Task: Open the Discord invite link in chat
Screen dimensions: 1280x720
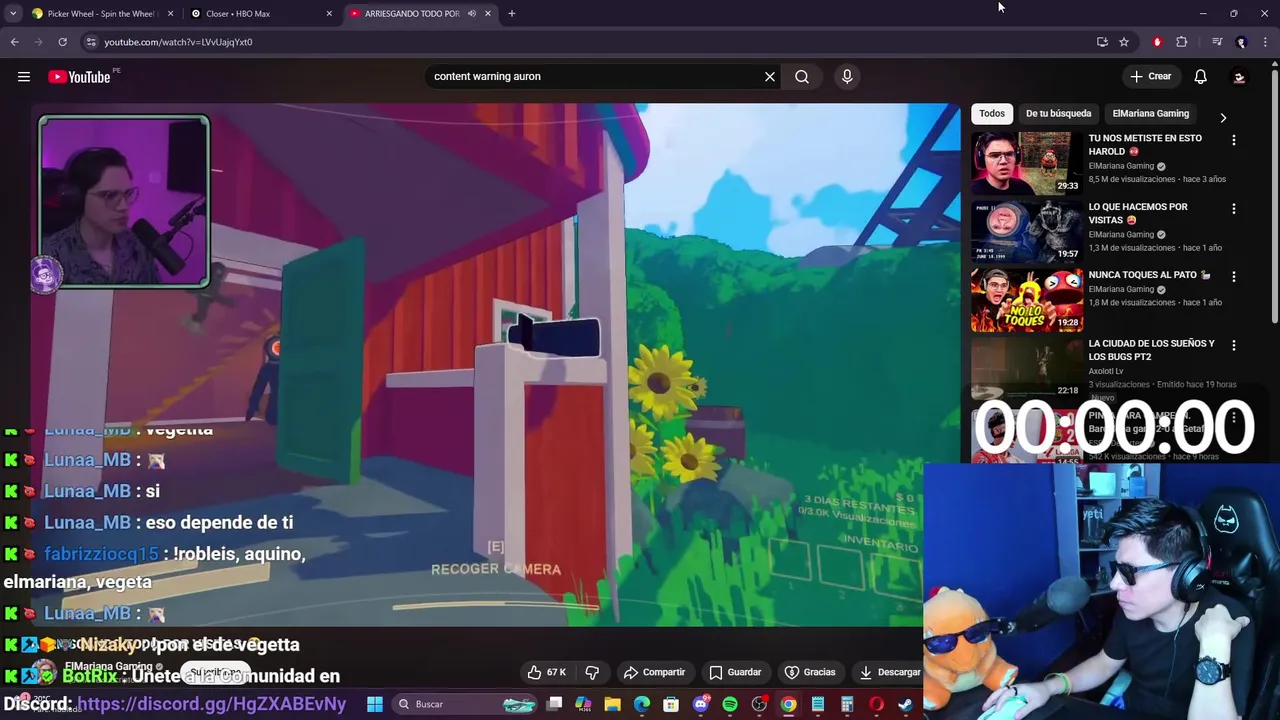Action: point(212,704)
